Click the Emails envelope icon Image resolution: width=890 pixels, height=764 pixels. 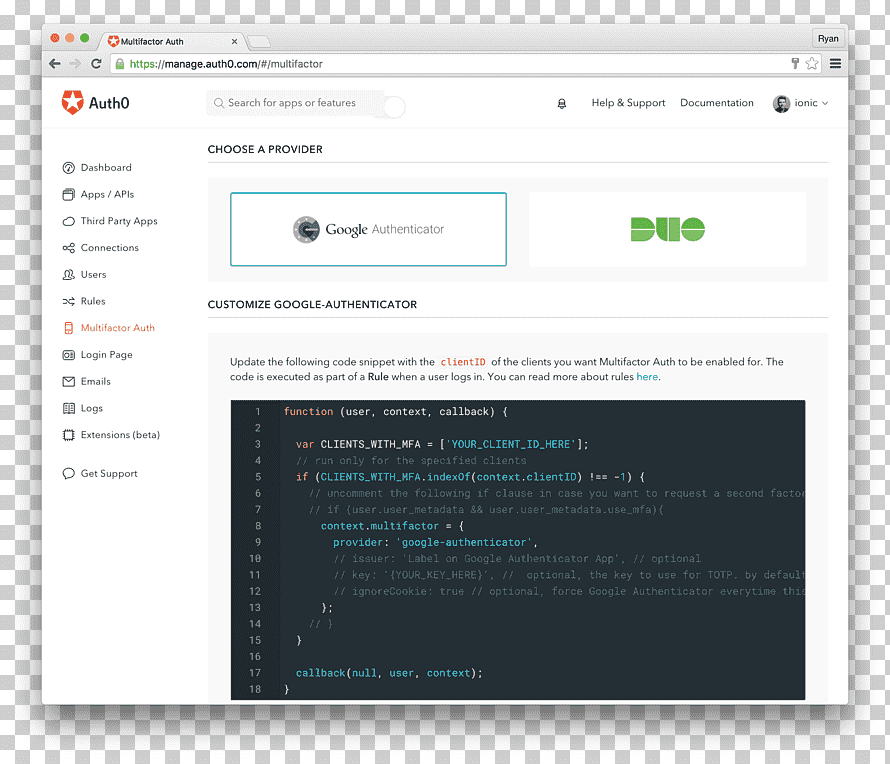tap(68, 381)
